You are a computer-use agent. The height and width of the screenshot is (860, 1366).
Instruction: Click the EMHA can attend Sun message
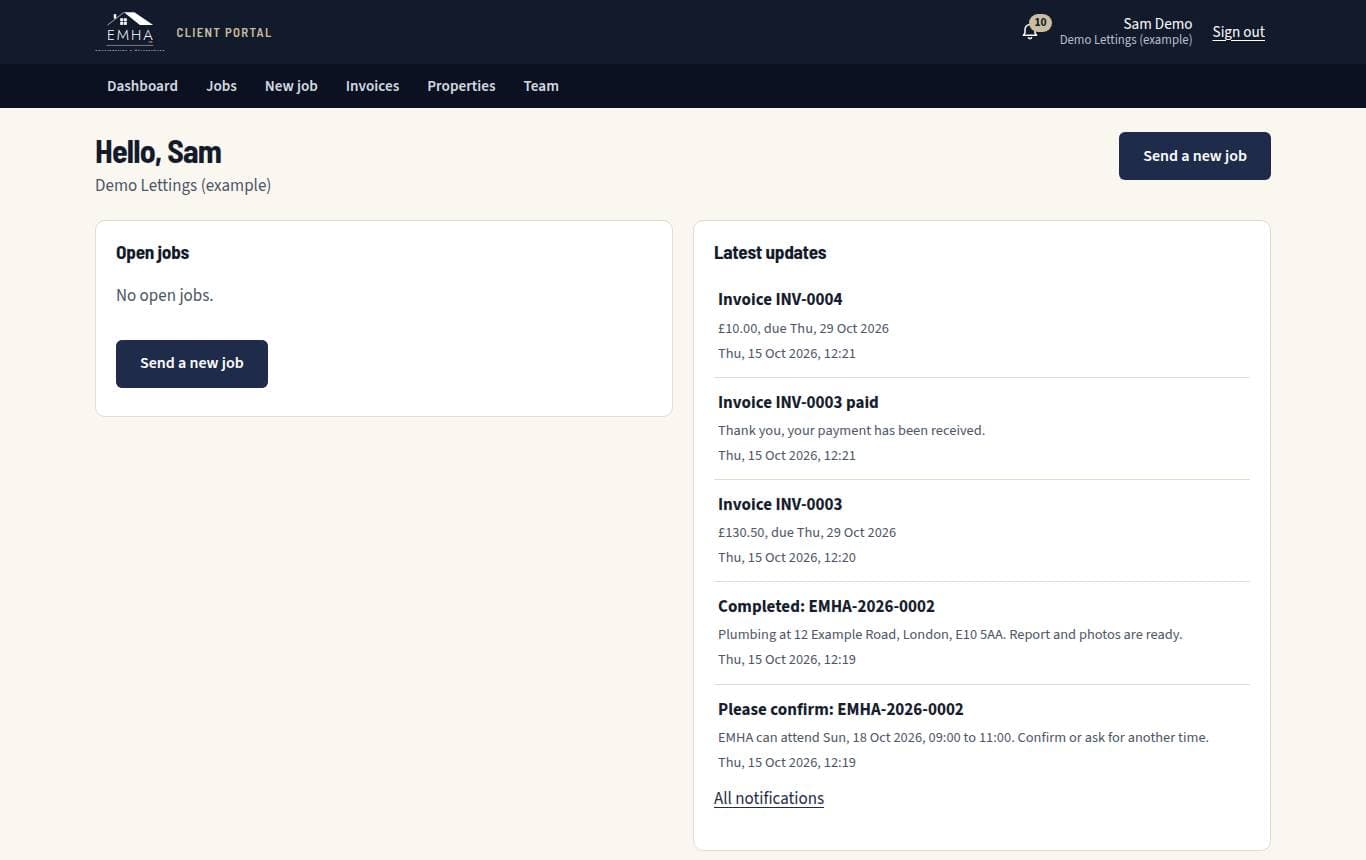tap(963, 737)
